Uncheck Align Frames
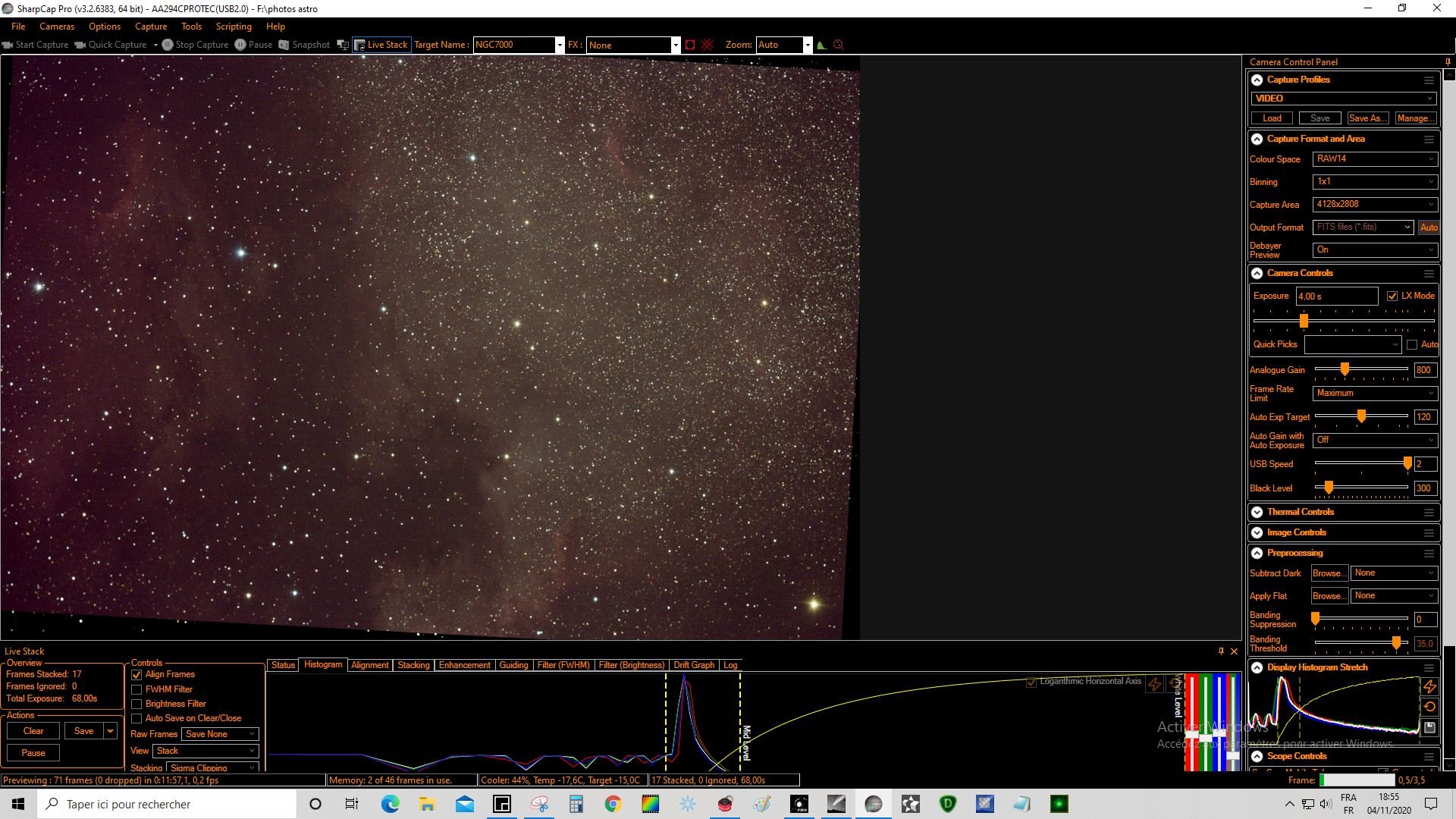The width and height of the screenshot is (1456, 819). click(136, 674)
